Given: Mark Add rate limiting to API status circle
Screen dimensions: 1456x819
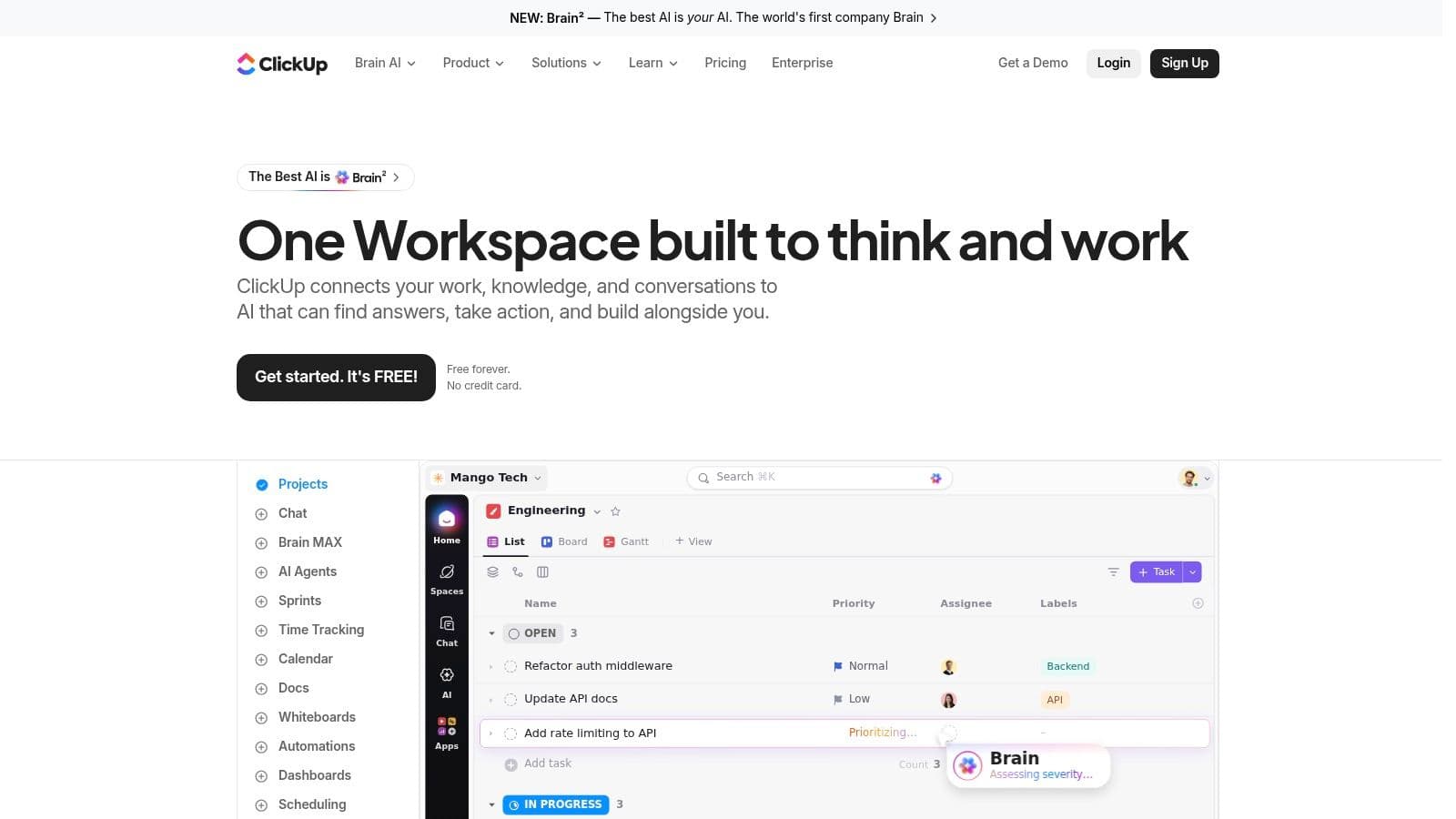Looking at the screenshot, I should tap(511, 733).
